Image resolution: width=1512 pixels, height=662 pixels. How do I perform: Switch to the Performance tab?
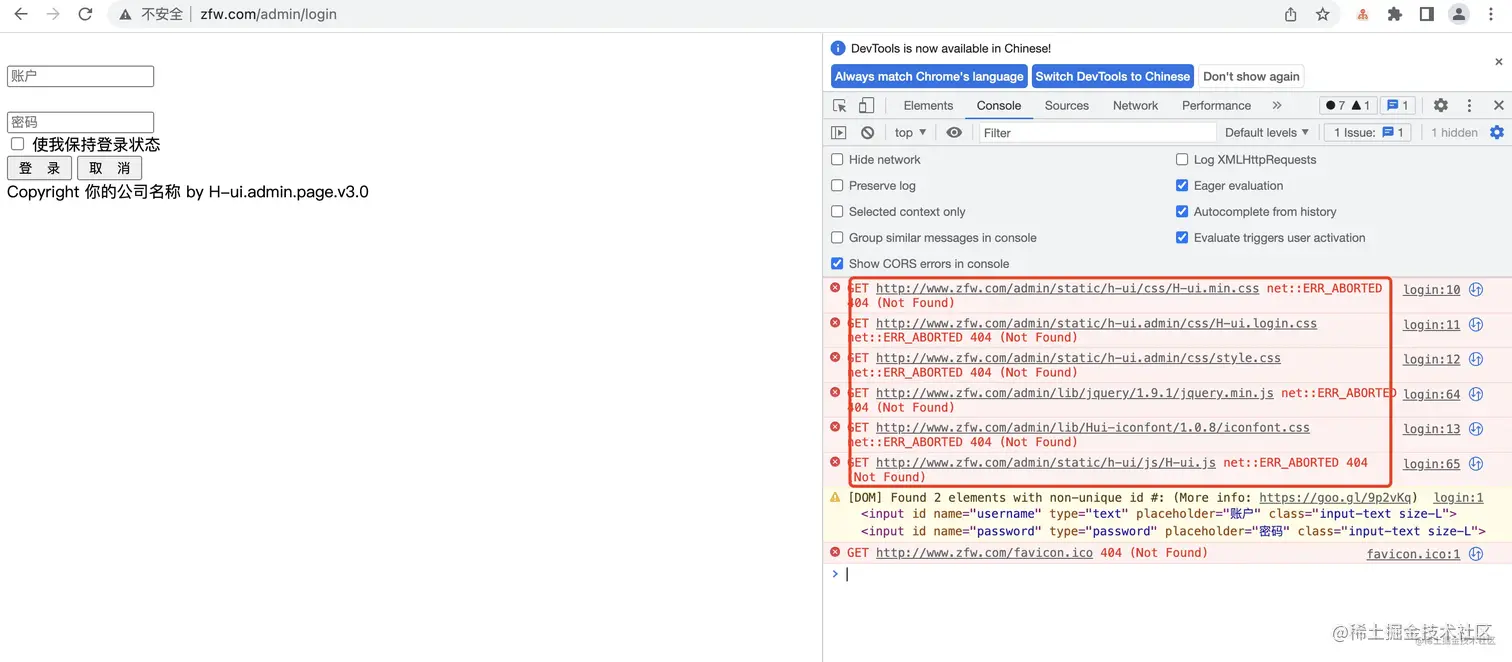[x=1216, y=105]
